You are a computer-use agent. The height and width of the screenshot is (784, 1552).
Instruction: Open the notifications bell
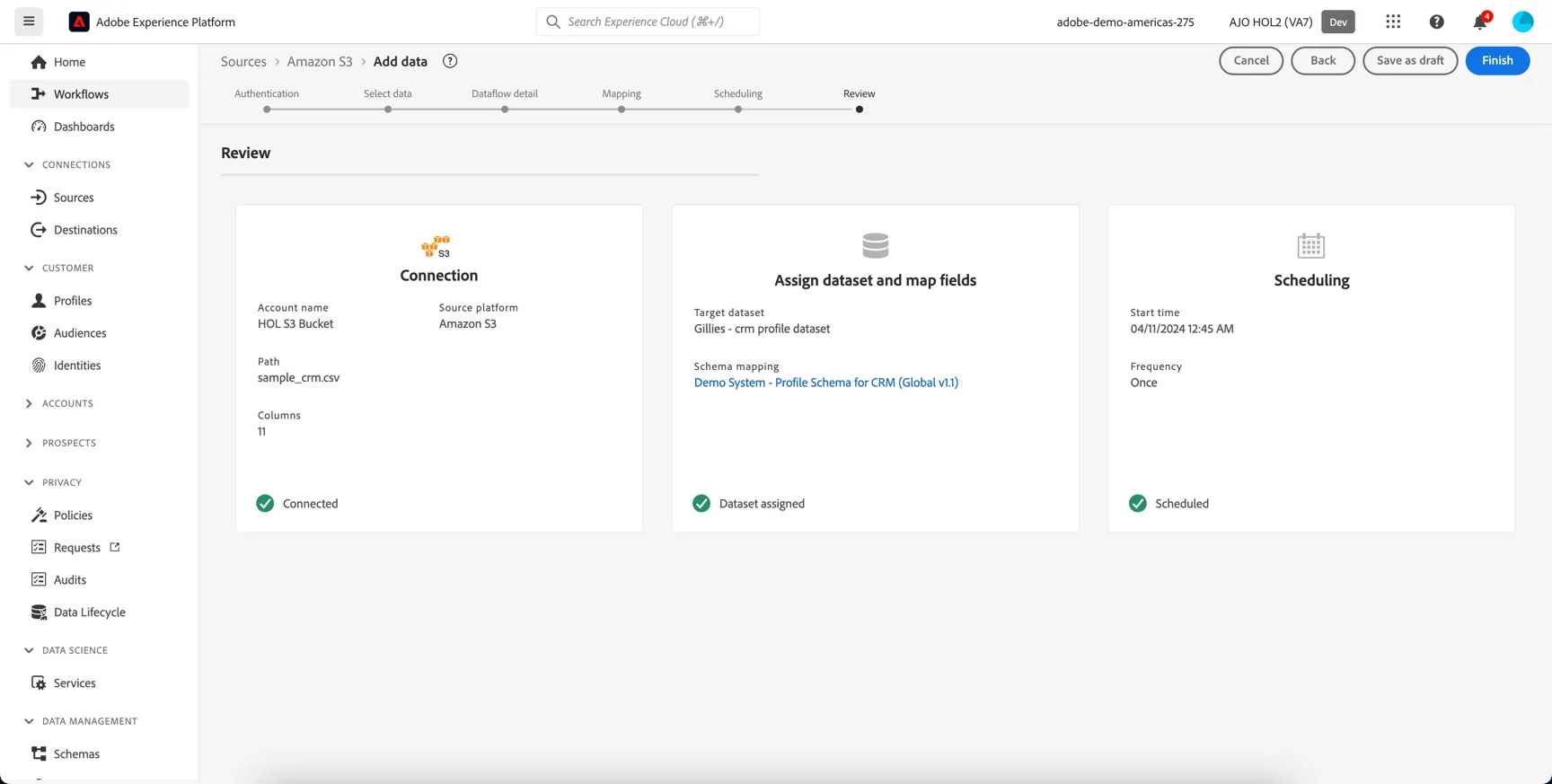click(x=1480, y=21)
